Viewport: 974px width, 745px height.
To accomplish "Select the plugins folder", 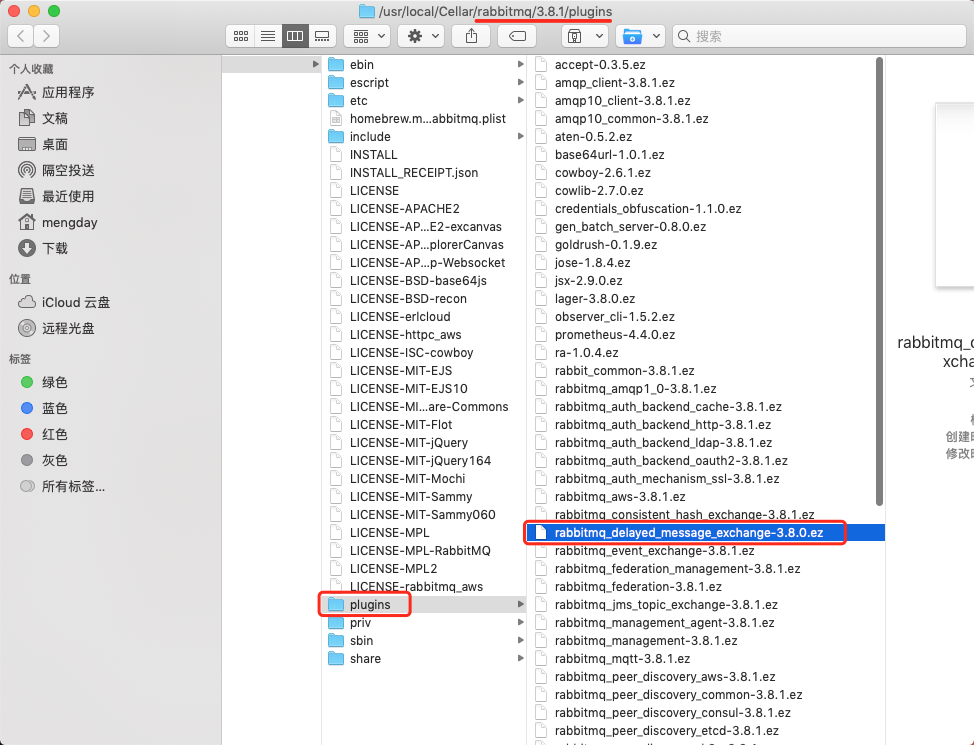I will pyautogui.click(x=424, y=605).
